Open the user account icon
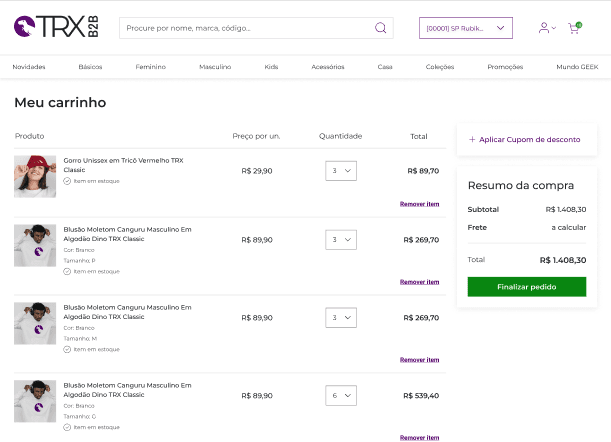The height and width of the screenshot is (442, 611). 544,28
